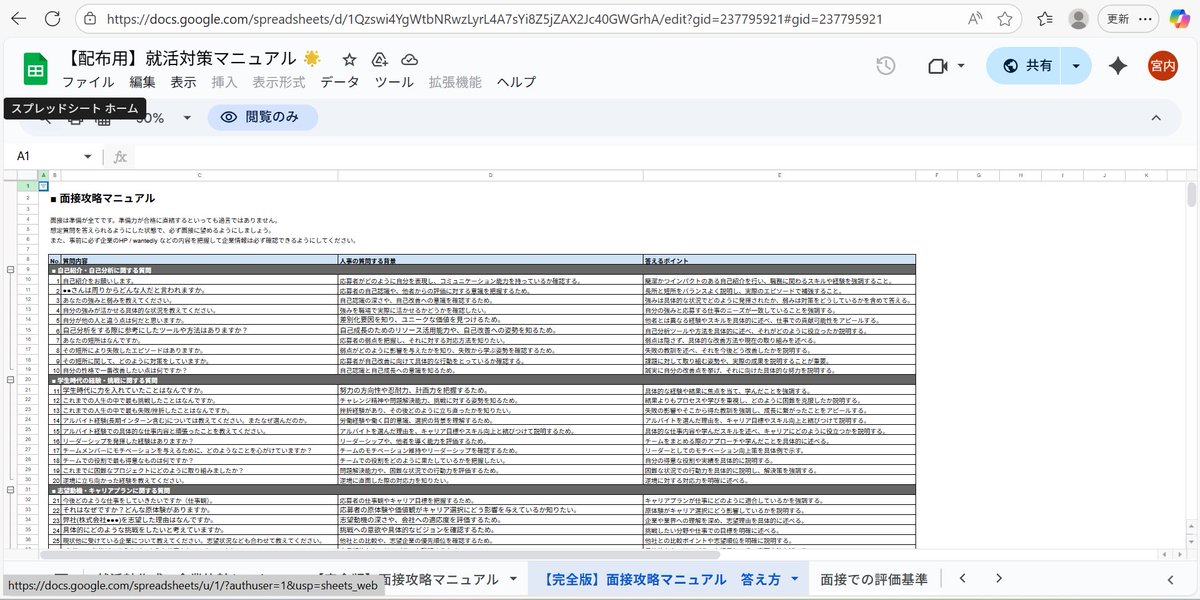Click the search icon in the toolbar
Screen dimensions: 1200x600
[44, 117]
